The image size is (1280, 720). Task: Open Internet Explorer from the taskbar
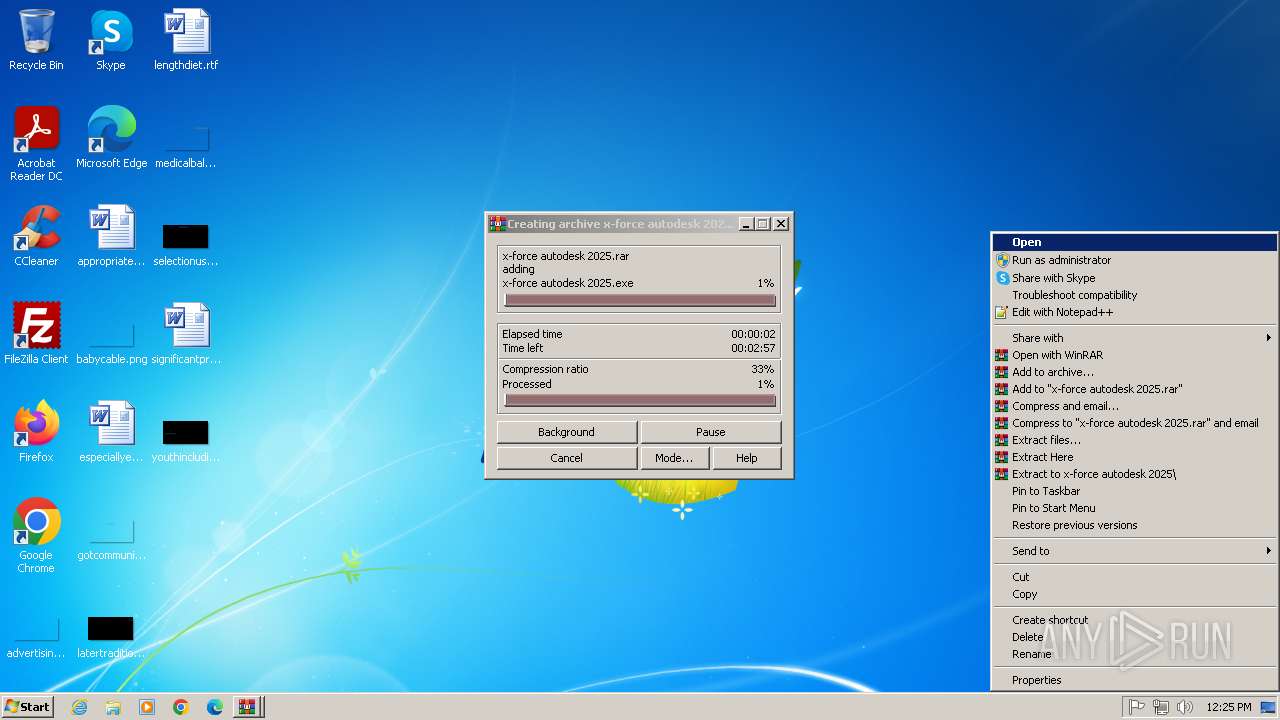coord(79,707)
